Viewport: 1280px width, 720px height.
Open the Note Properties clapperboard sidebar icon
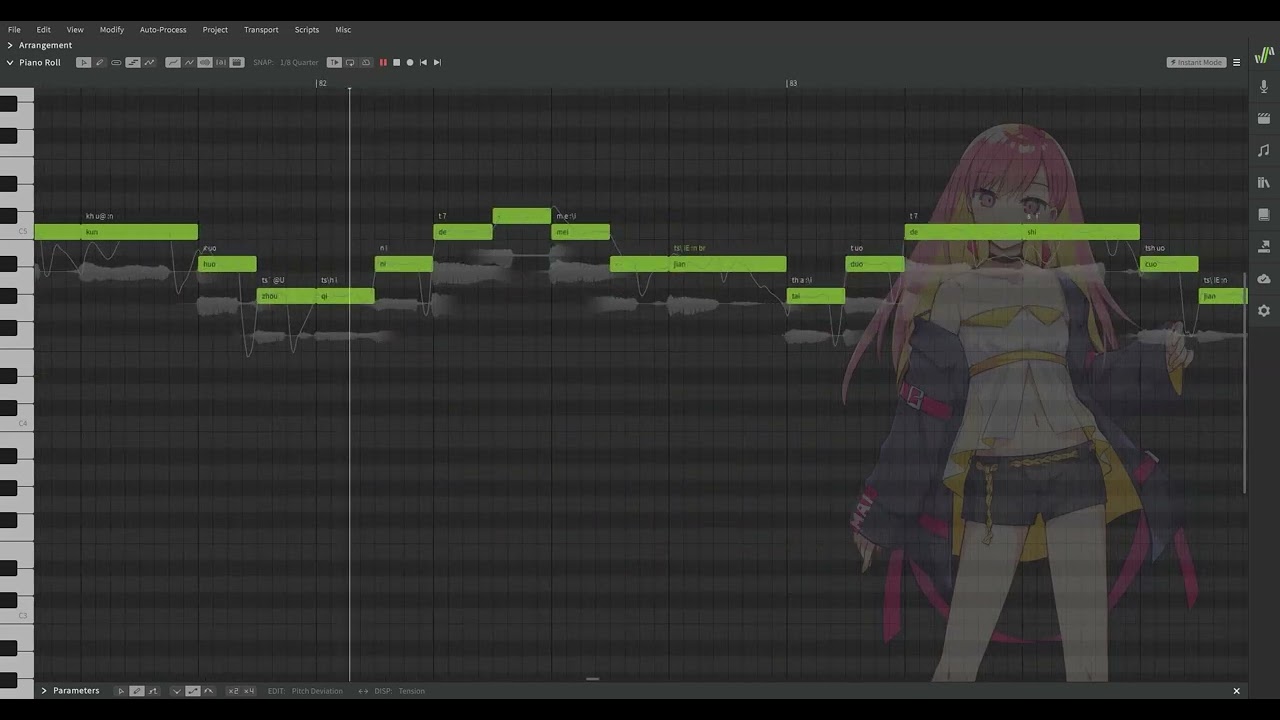click(x=1264, y=119)
